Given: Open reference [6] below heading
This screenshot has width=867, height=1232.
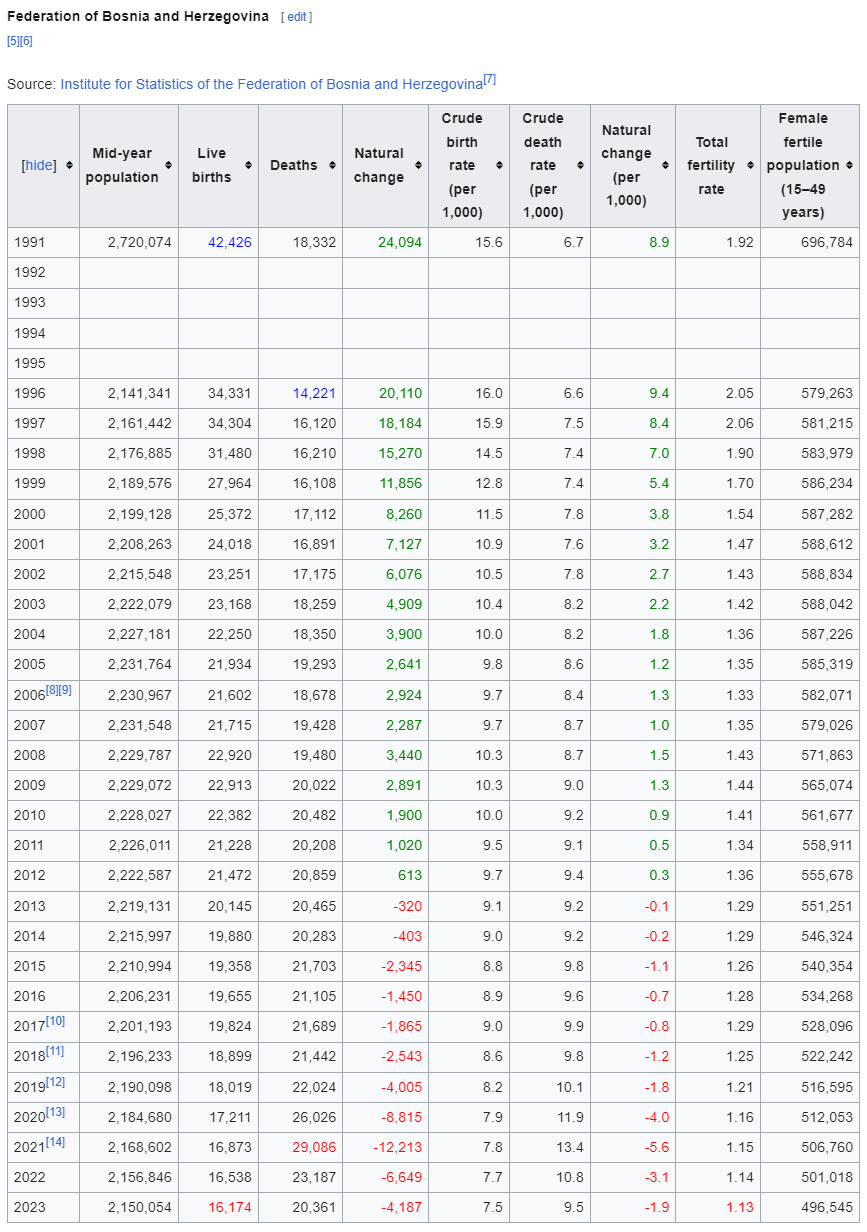Looking at the screenshot, I should coord(27,41).
